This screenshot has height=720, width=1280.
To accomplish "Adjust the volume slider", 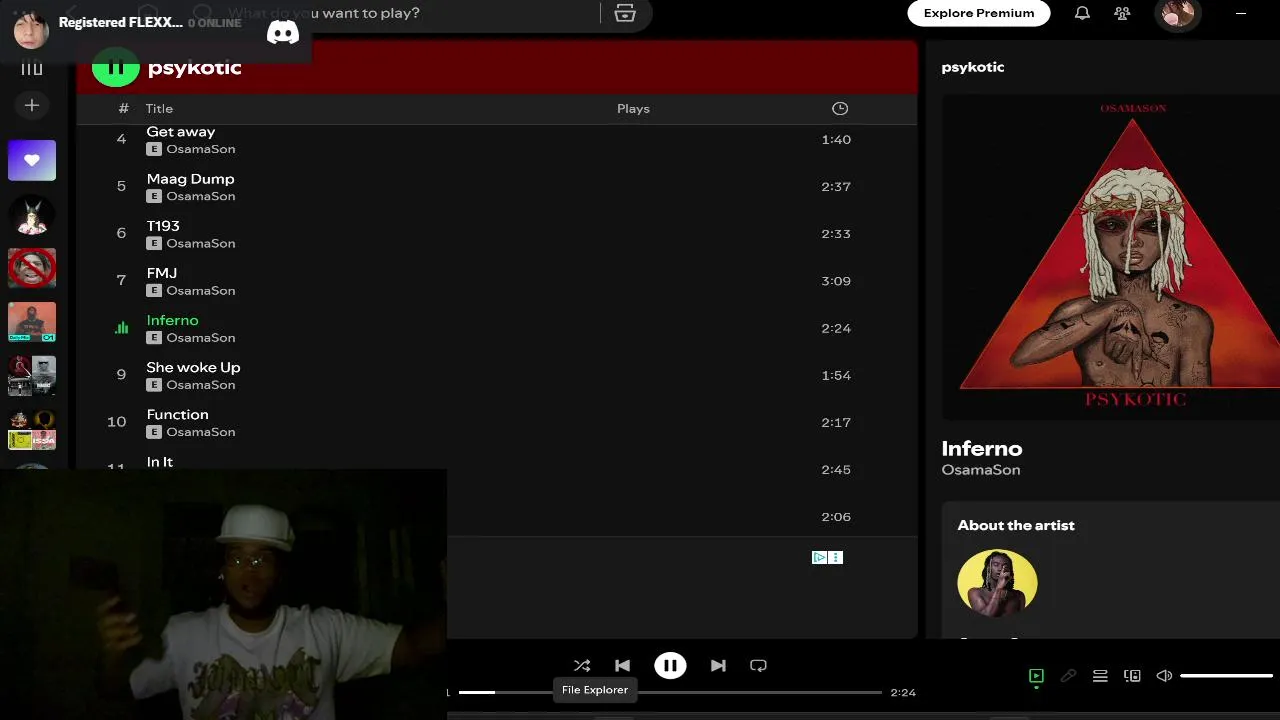I will [x=1226, y=676].
